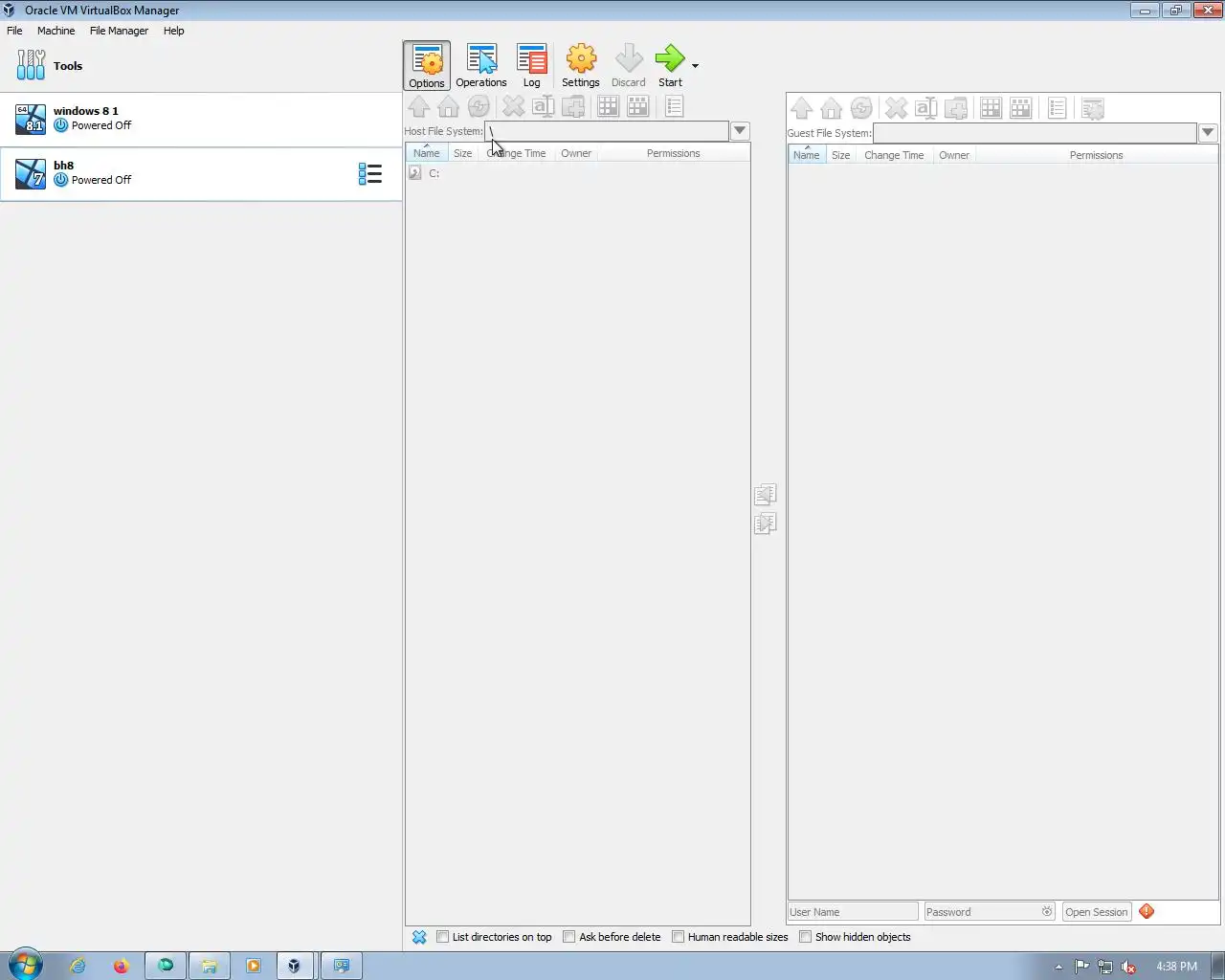Go up one directory in host panel
The height and width of the screenshot is (980, 1225).
pos(418,106)
